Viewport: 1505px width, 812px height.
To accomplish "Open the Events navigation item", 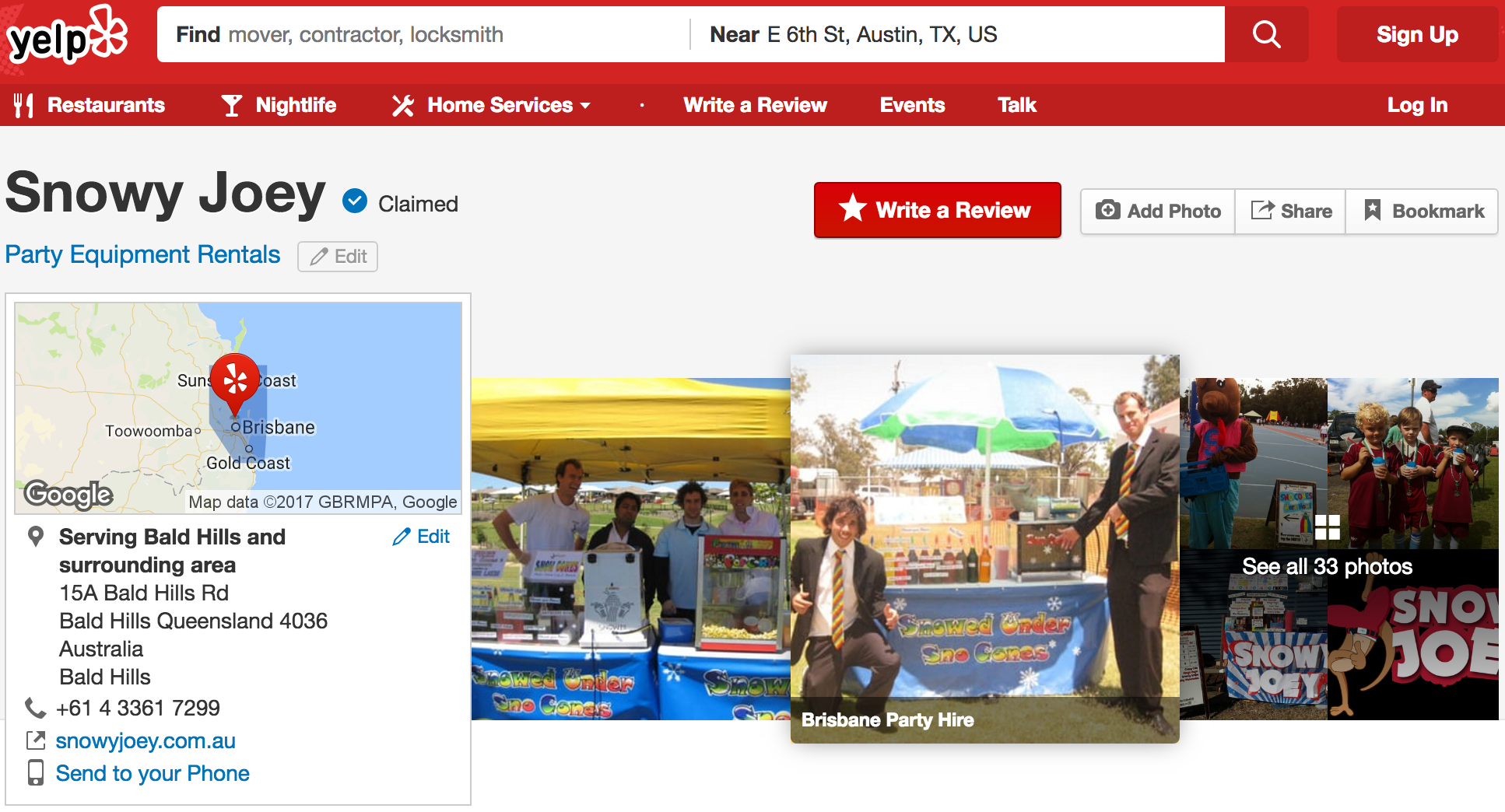I will point(912,105).
